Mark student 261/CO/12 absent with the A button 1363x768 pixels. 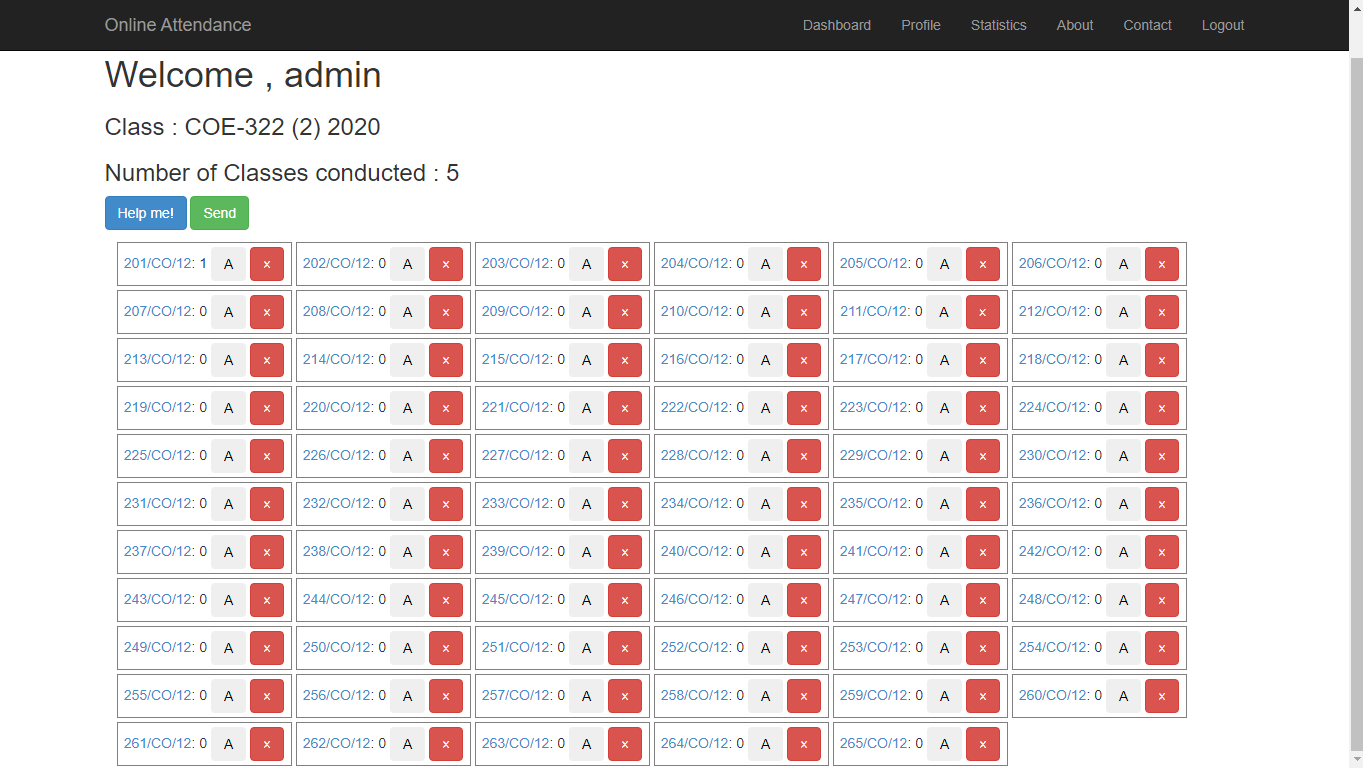[x=228, y=743]
